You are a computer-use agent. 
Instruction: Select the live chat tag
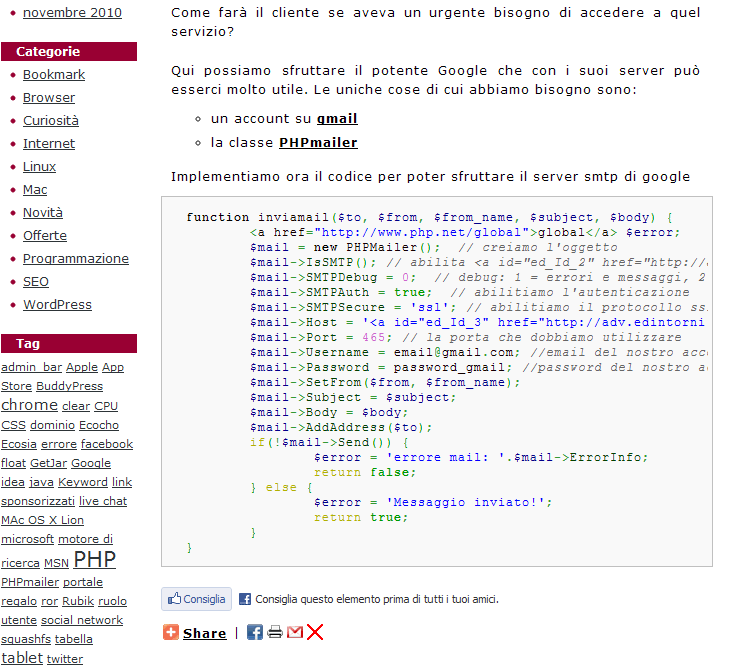[x=103, y=501]
